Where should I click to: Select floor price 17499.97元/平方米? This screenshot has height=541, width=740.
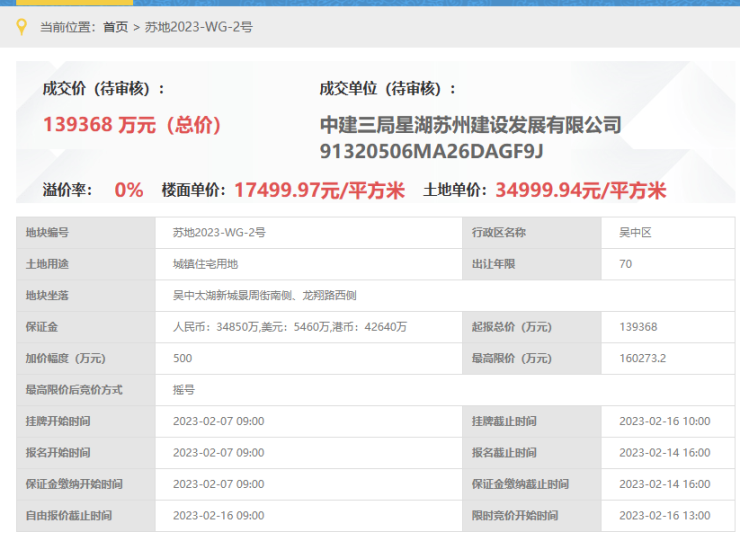pyautogui.click(x=320, y=190)
